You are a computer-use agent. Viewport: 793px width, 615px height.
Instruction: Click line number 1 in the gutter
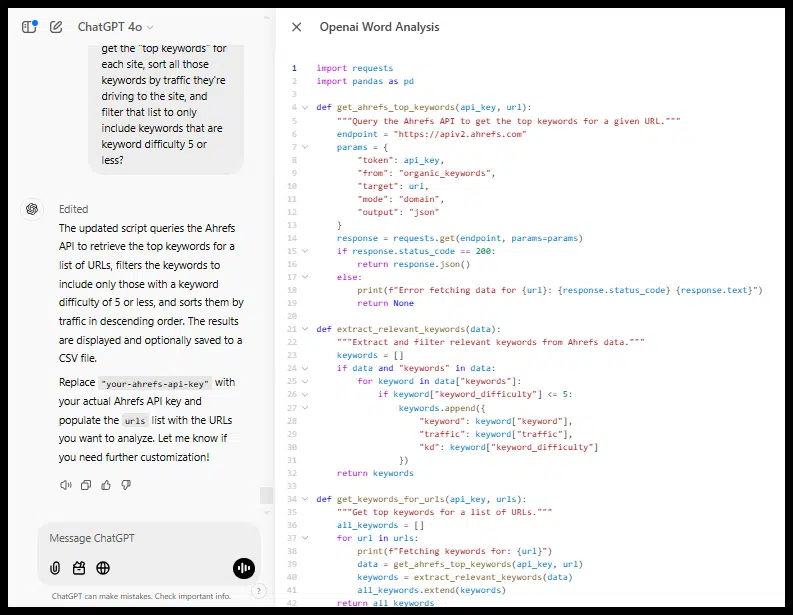pos(294,68)
